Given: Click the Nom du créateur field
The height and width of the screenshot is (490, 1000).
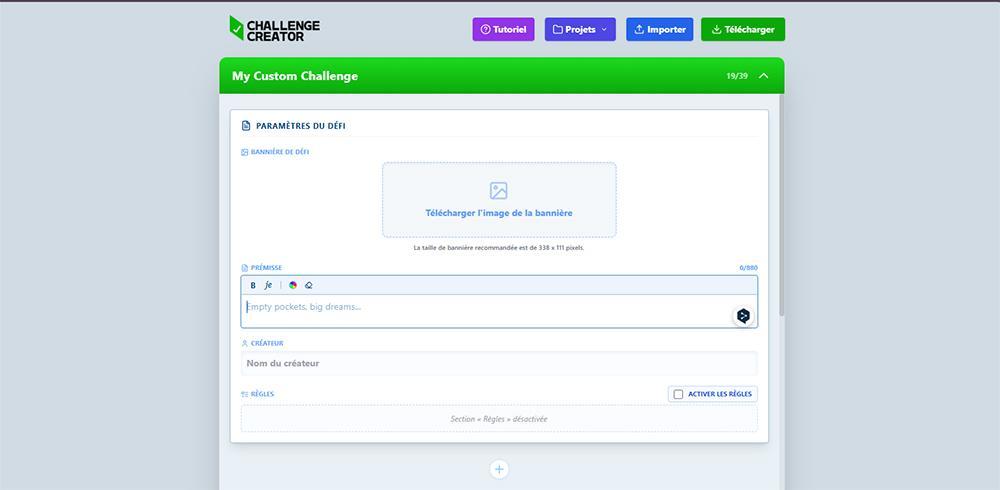Looking at the screenshot, I should coord(499,363).
